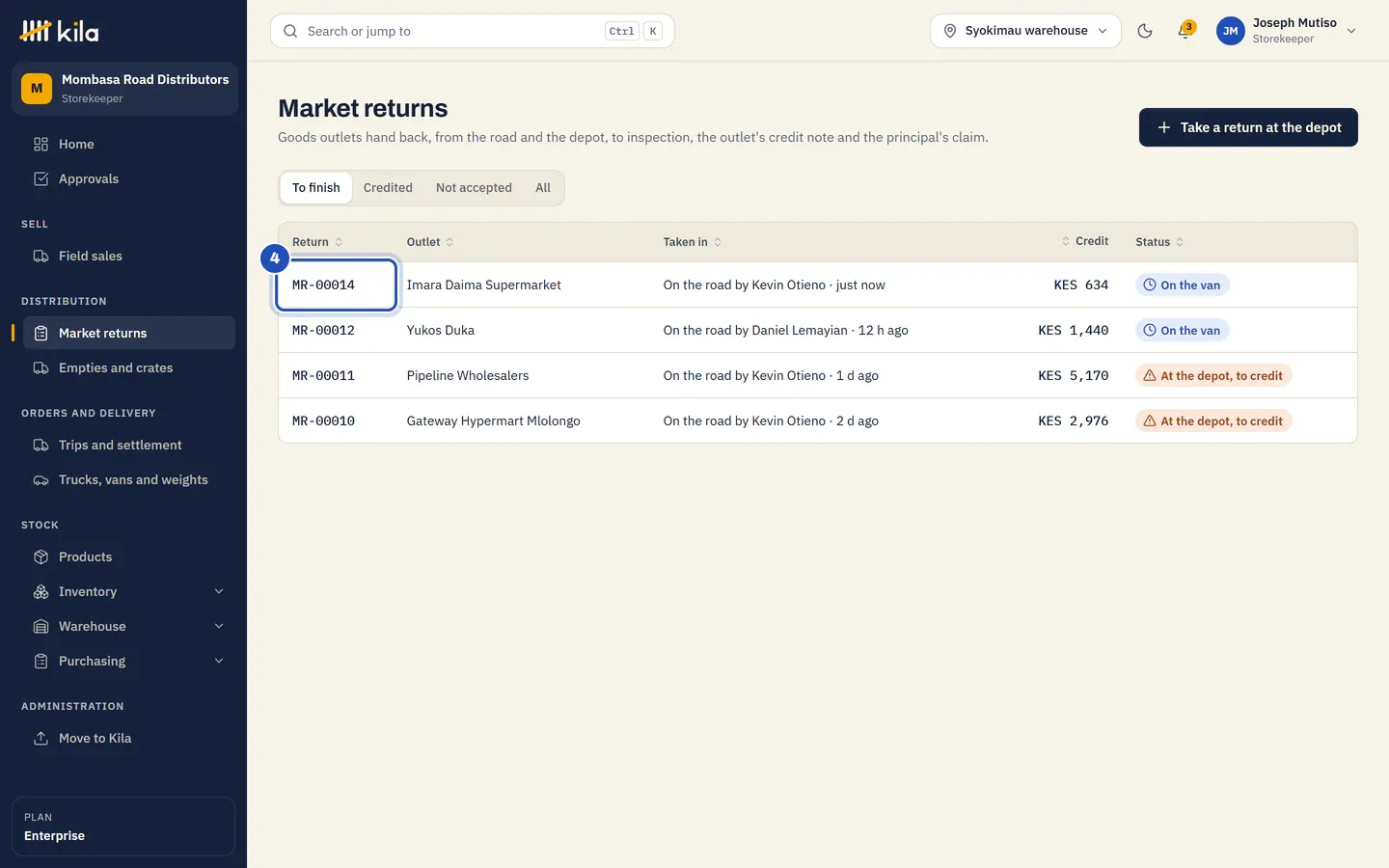This screenshot has height=868, width=1389.
Task: Focus the Search or jump to field
Action: click(473, 31)
